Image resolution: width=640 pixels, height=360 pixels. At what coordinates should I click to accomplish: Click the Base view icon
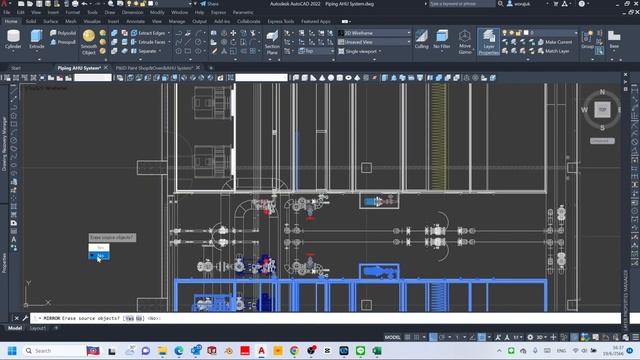pos(614,36)
